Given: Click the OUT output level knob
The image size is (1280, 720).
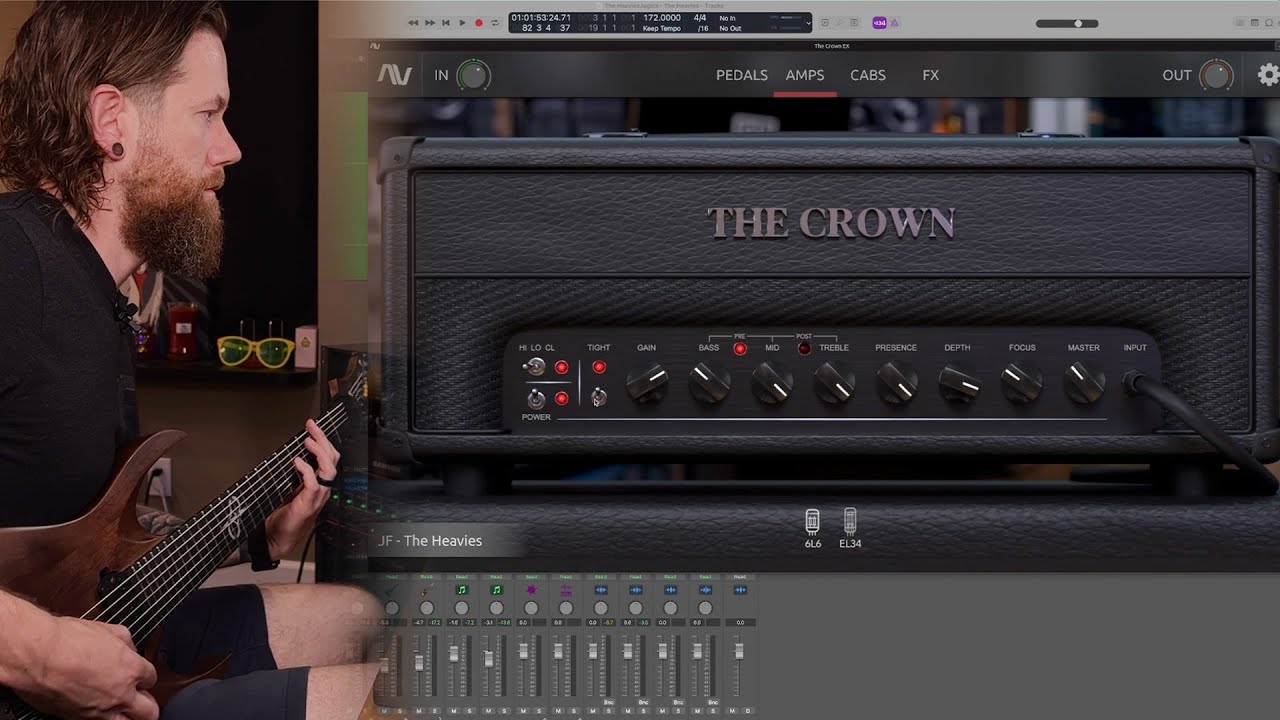Looking at the screenshot, I should click(1216, 75).
